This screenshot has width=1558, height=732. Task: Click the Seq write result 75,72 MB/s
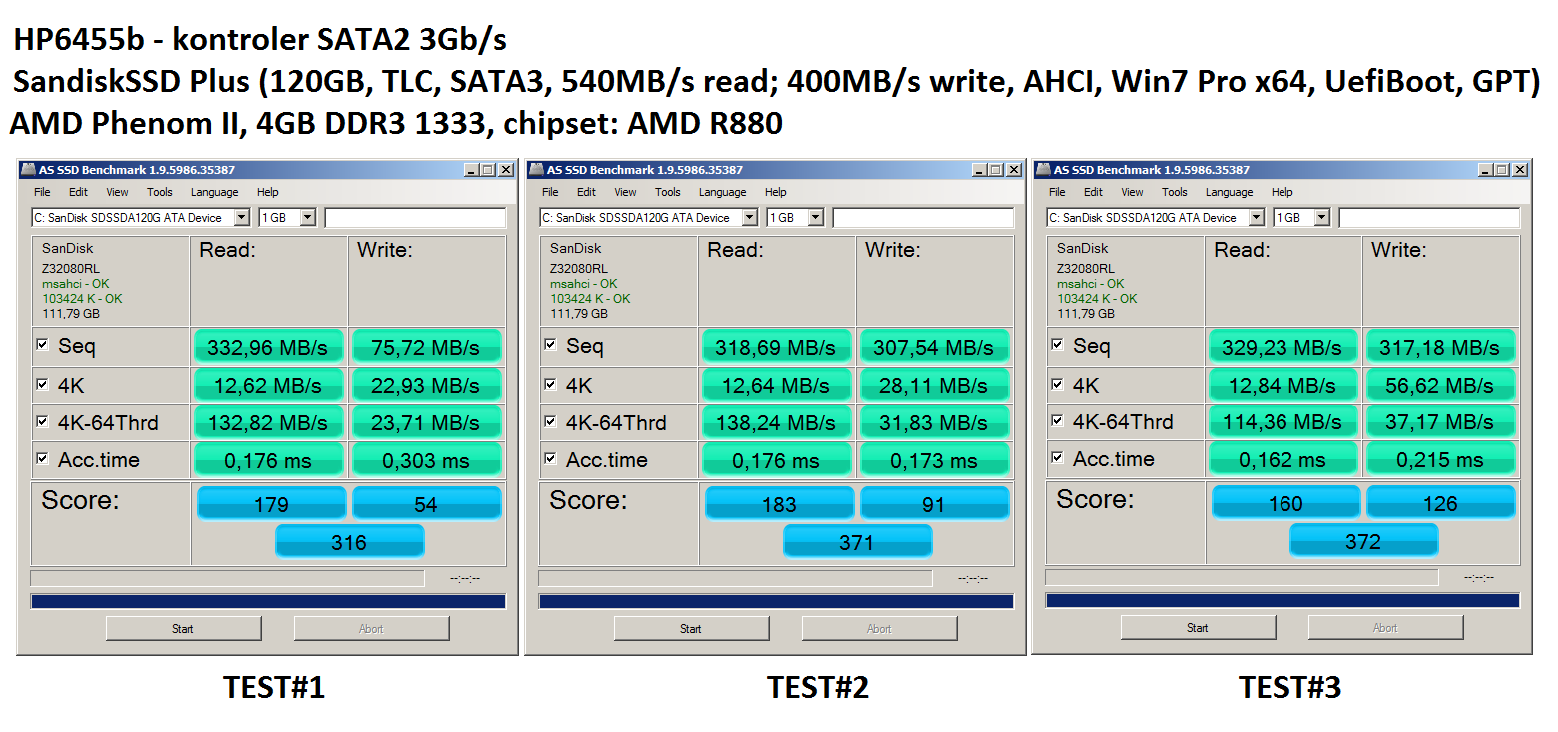pyautogui.click(x=425, y=348)
